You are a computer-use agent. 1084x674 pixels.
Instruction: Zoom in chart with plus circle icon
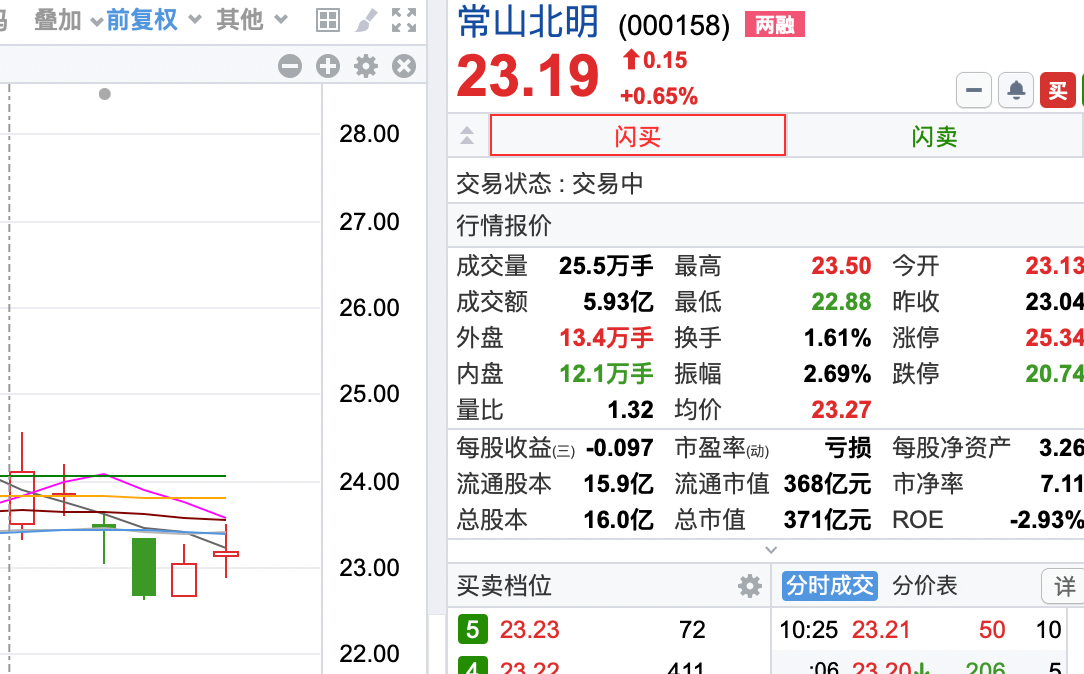[328, 66]
